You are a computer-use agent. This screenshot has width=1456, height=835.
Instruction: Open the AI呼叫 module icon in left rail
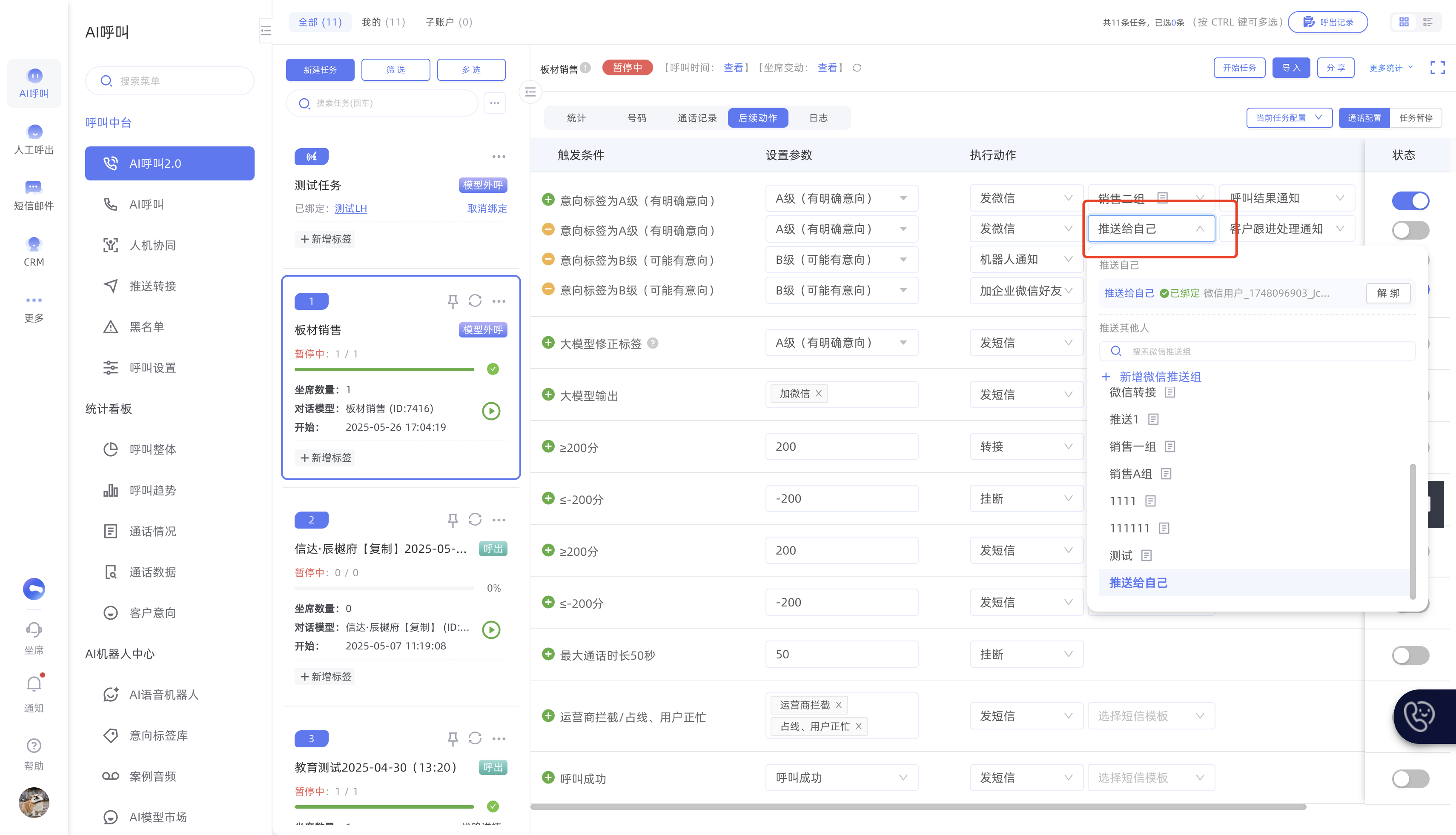[x=34, y=83]
